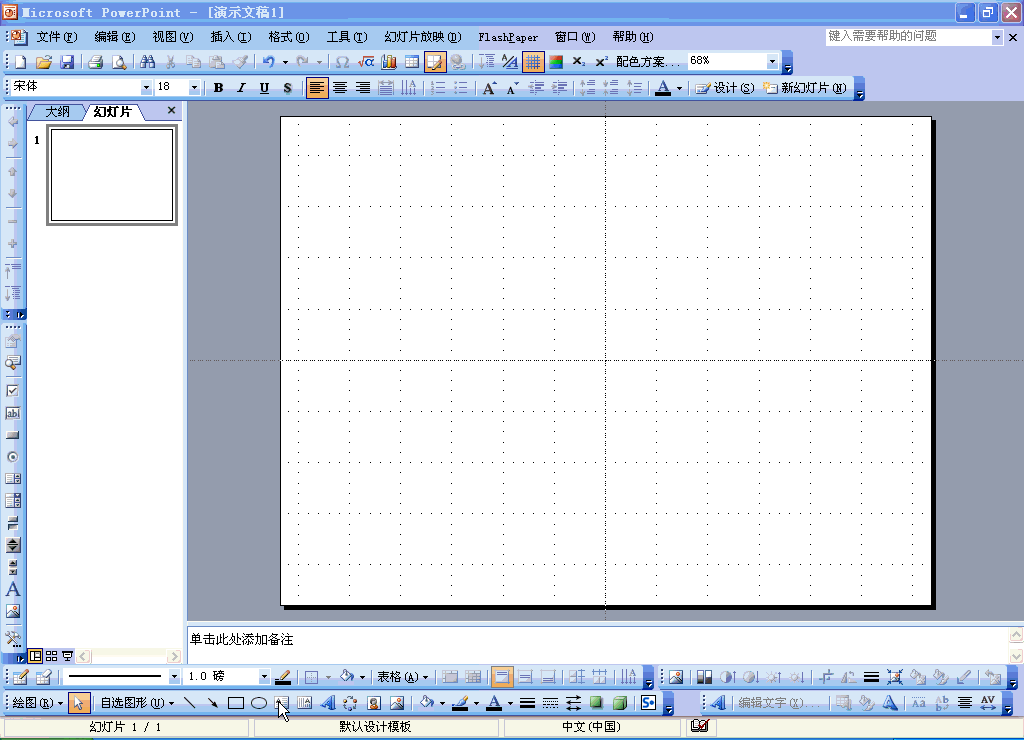This screenshot has width=1024, height=740.
Task: Open print preview with the magnifier page icon
Action: pos(119,62)
